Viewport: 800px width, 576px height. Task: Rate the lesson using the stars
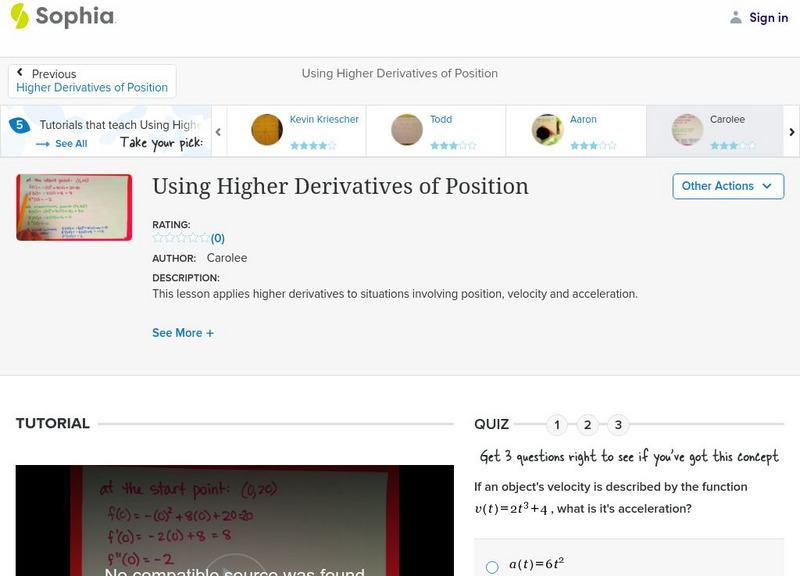click(x=180, y=238)
